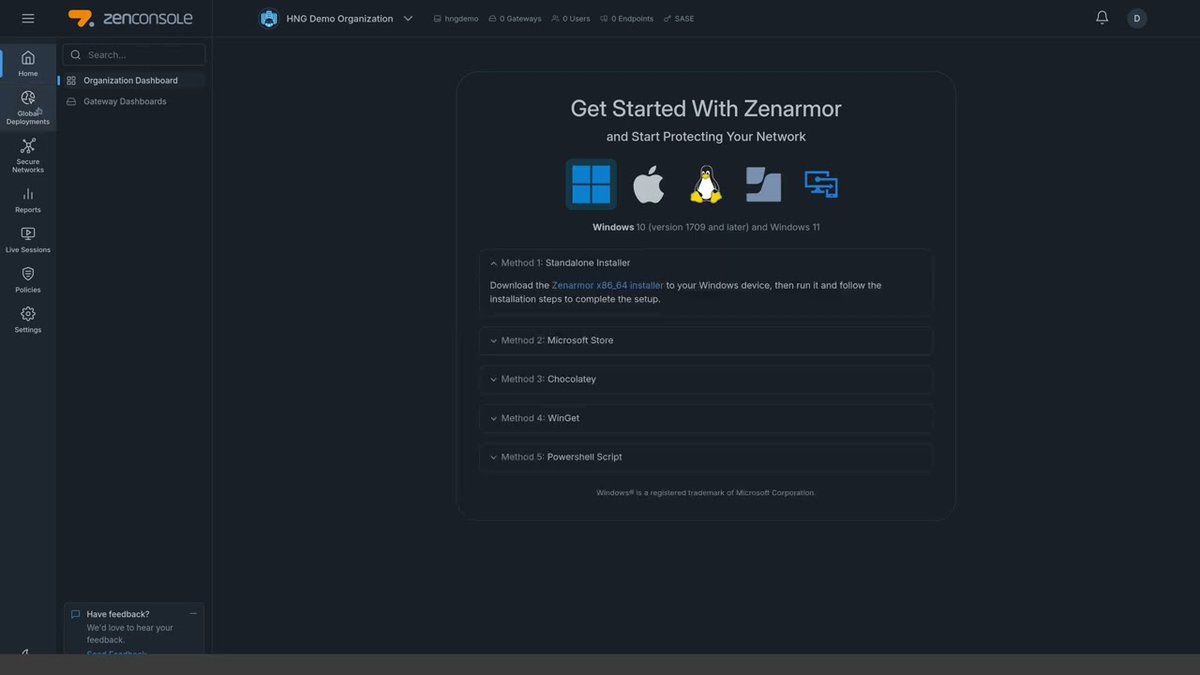
Task: Open Secure Networks in the sidebar
Action: coord(28,156)
